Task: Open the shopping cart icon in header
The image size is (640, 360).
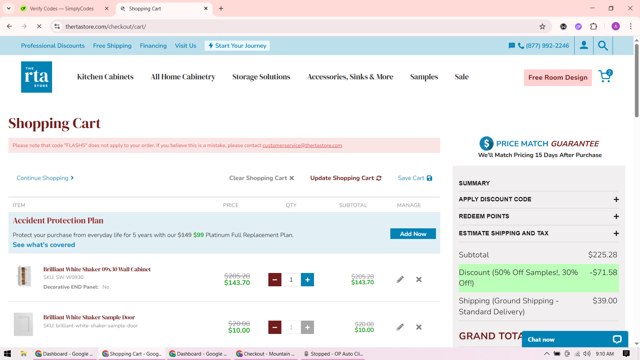Action: click(x=605, y=76)
